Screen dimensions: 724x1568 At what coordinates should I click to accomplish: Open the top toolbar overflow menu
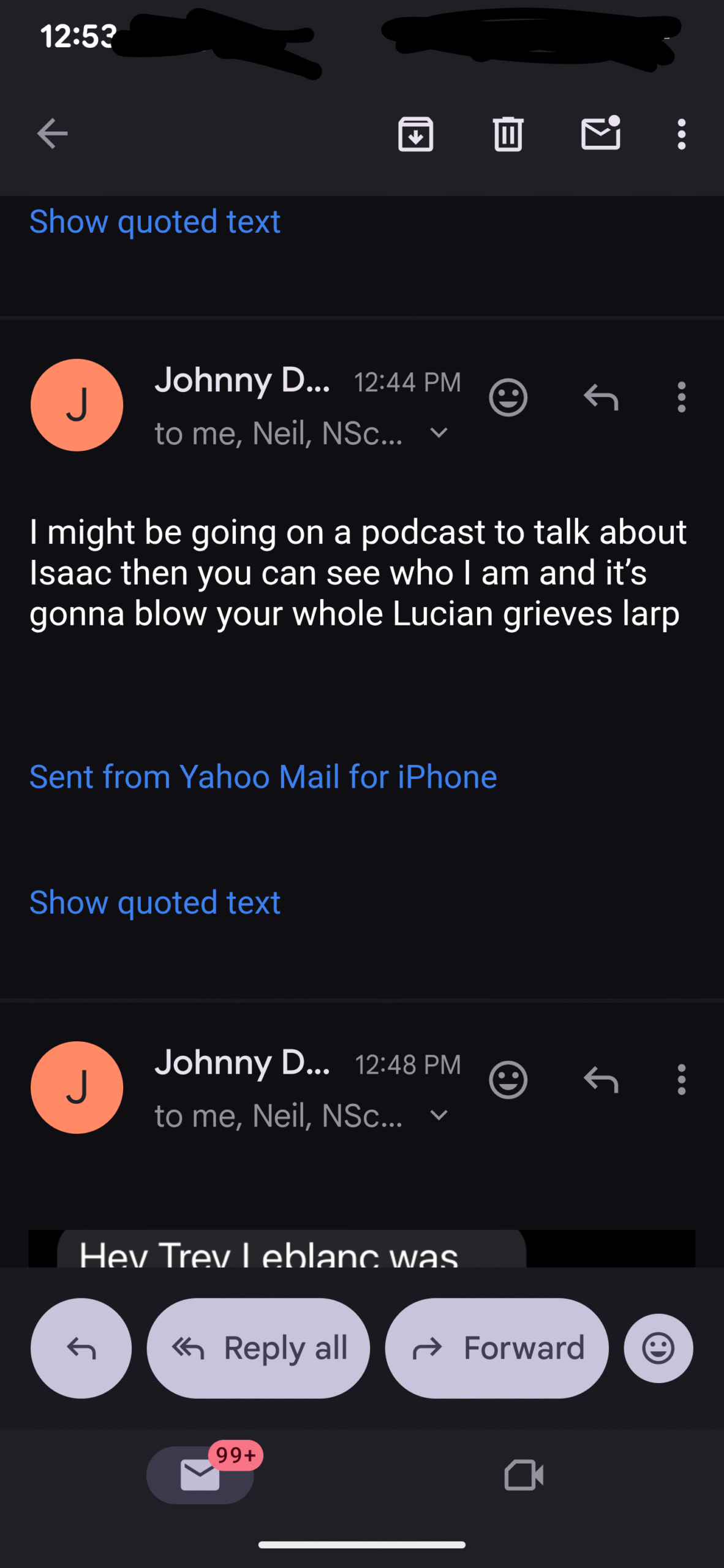click(681, 134)
